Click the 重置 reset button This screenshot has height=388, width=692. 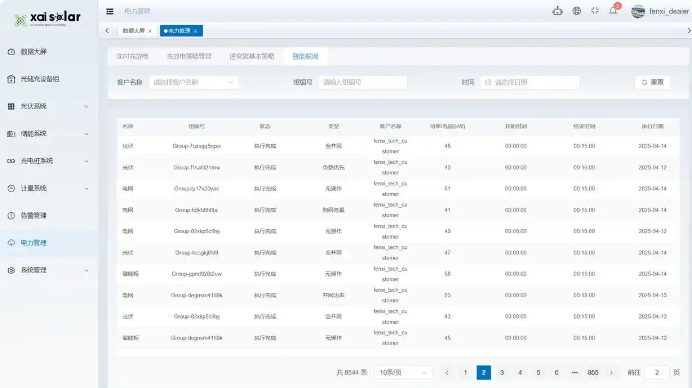pos(652,82)
